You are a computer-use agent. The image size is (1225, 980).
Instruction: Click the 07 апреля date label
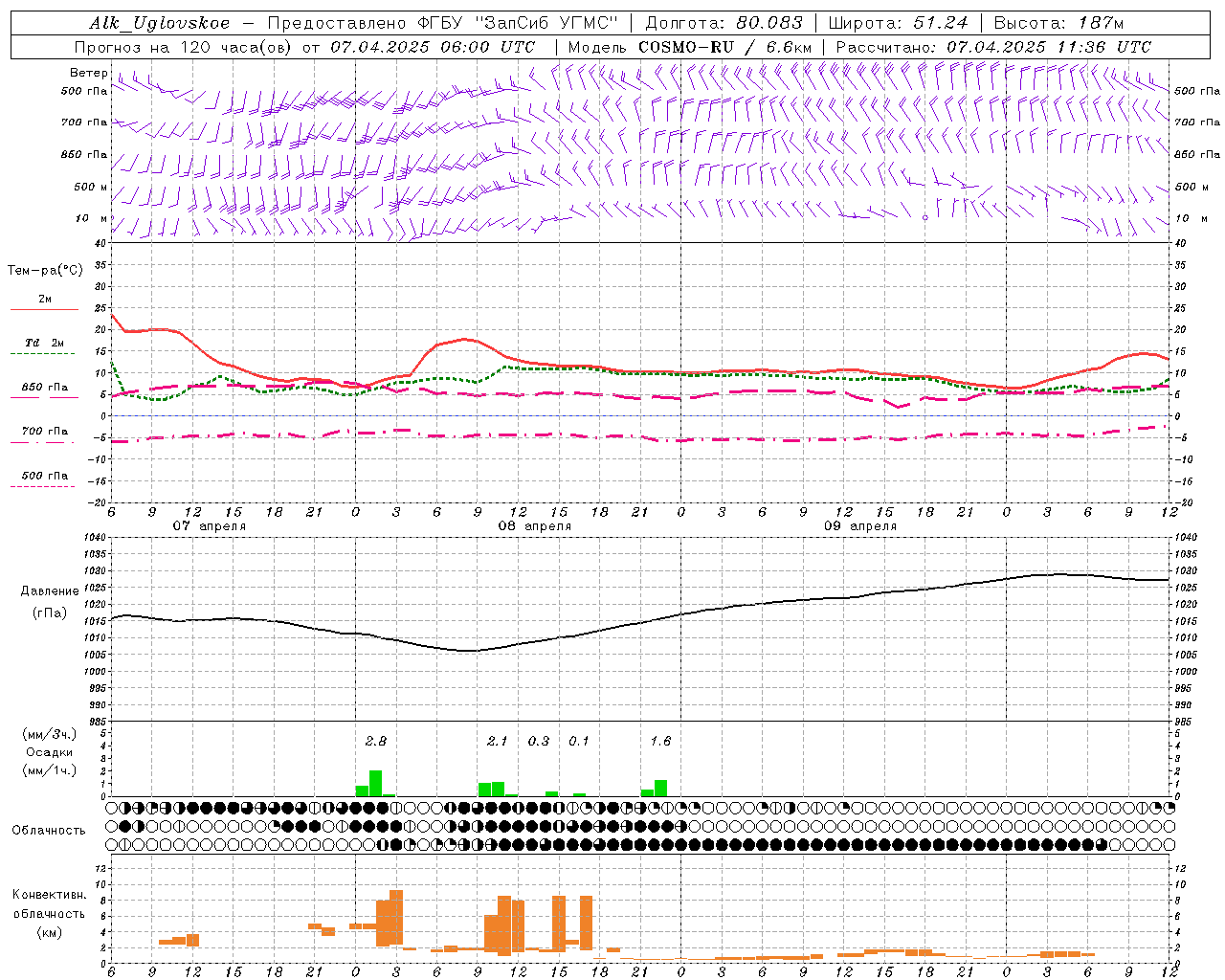pyautogui.click(x=209, y=526)
